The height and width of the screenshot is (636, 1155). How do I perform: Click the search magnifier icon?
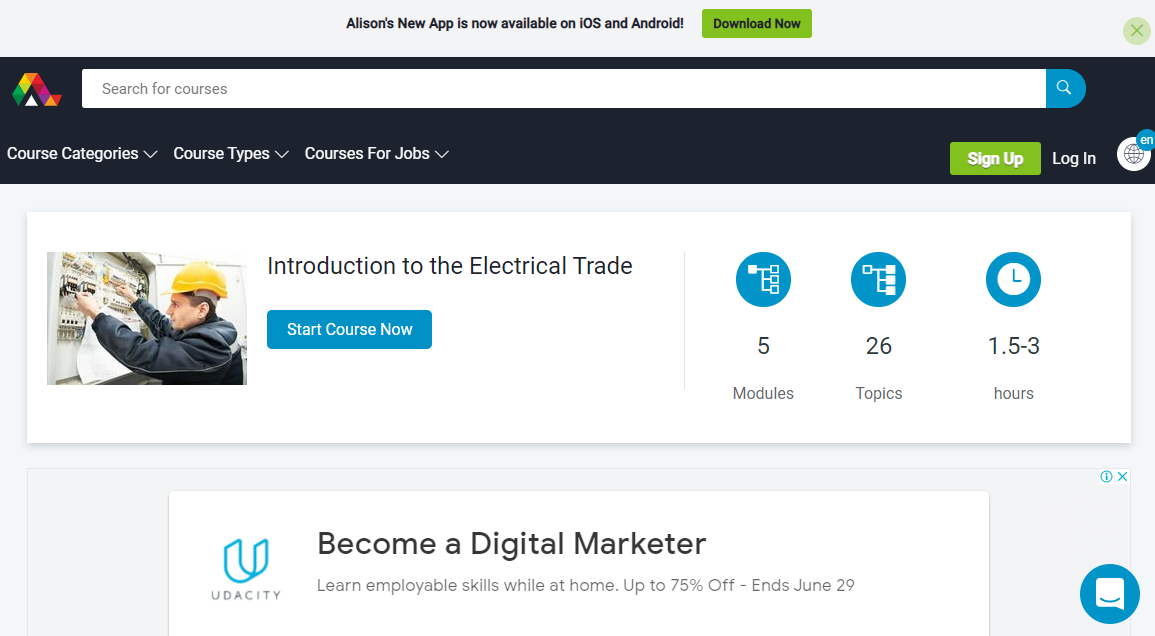click(1063, 88)
